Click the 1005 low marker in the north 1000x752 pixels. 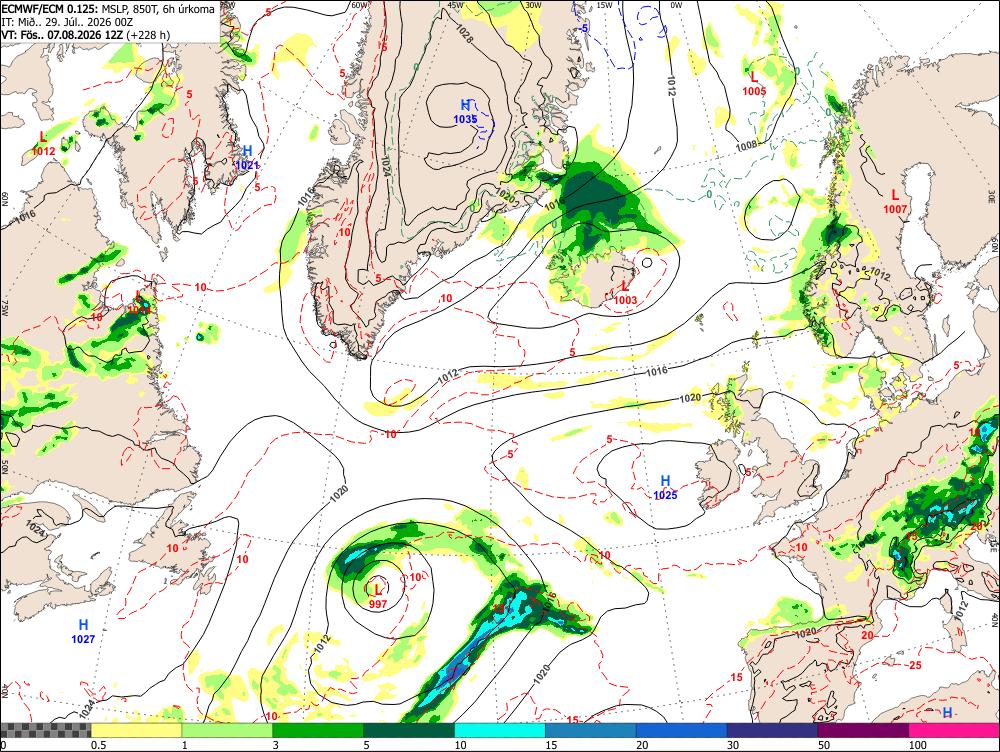pos(754,84)
